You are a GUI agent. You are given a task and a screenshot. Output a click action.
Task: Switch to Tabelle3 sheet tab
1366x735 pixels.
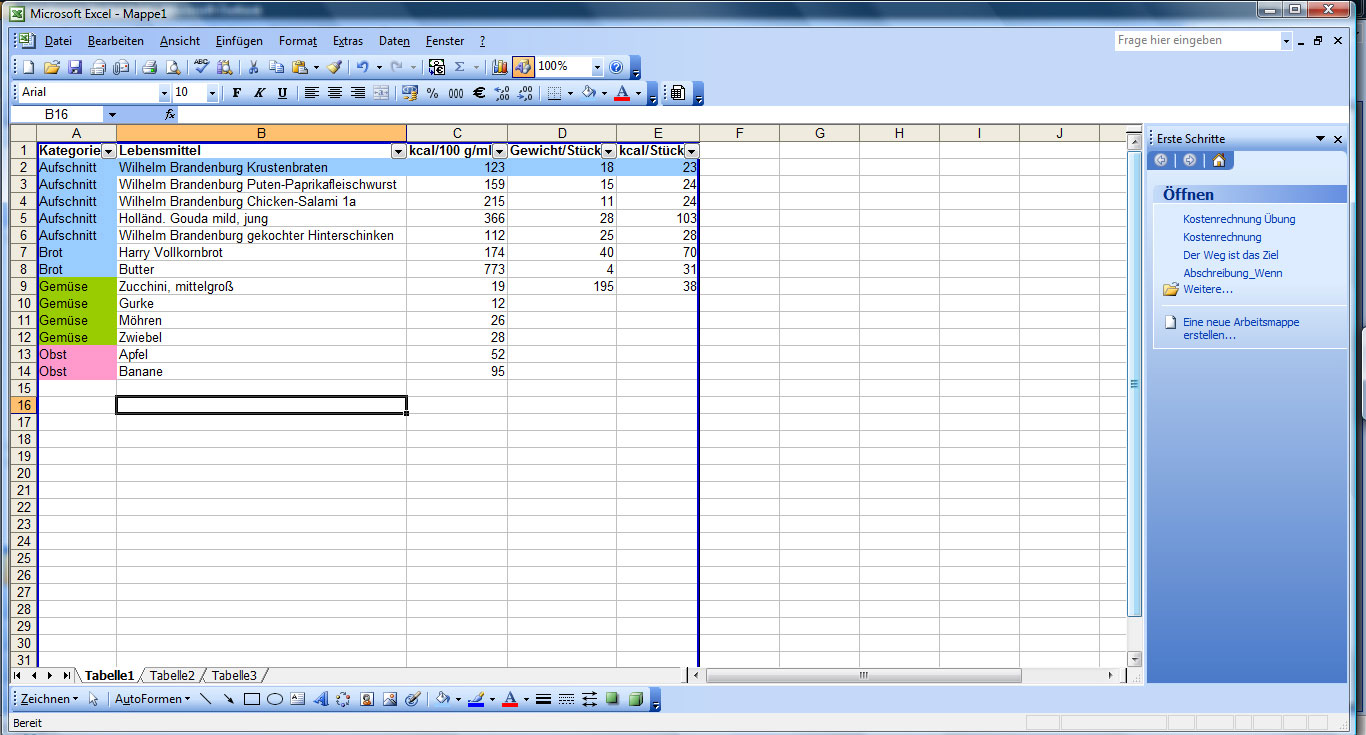[x=234, y=676]
